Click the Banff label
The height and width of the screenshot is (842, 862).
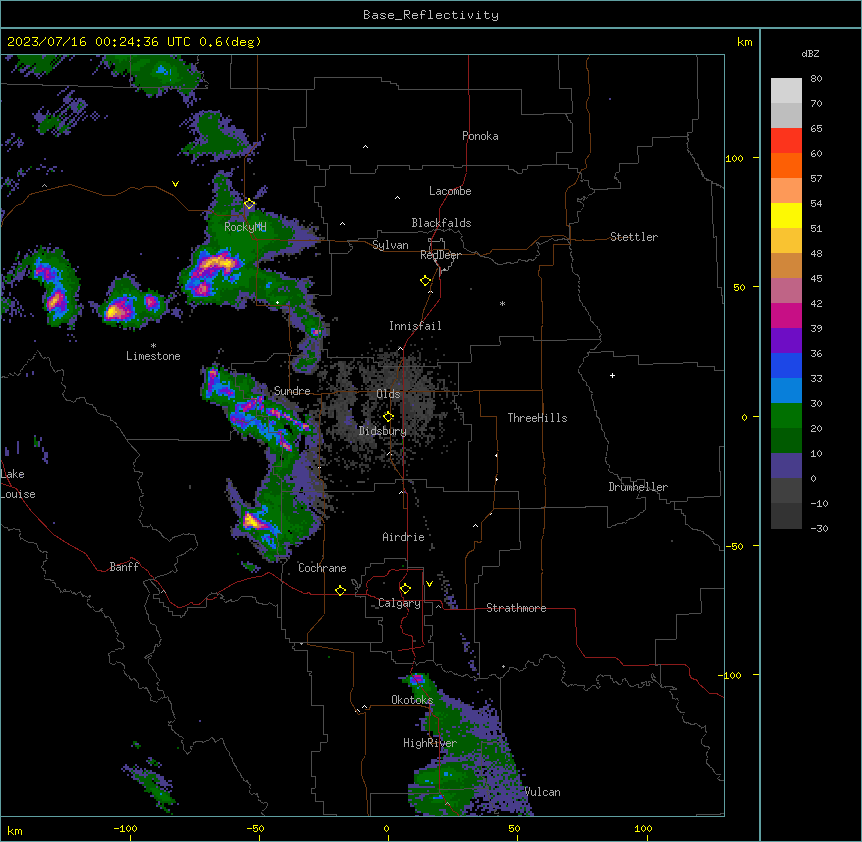pyautogui.click(x=124, y=567)
